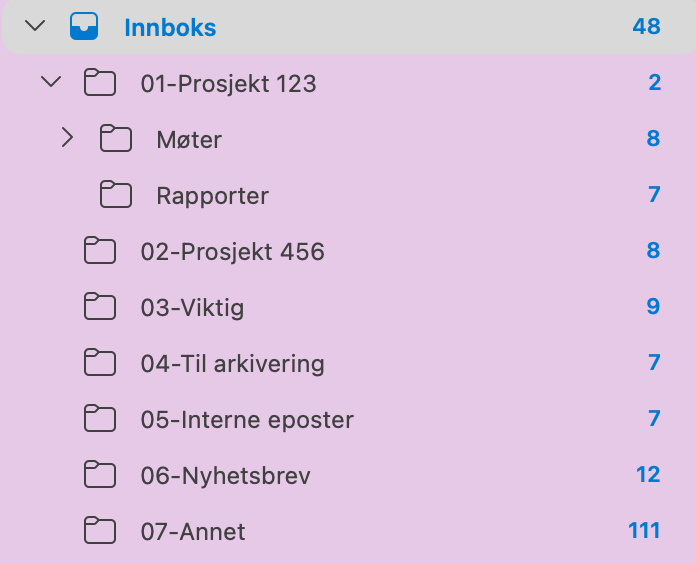Click the 03-Viktig folder icon

[x=100, y=307]
